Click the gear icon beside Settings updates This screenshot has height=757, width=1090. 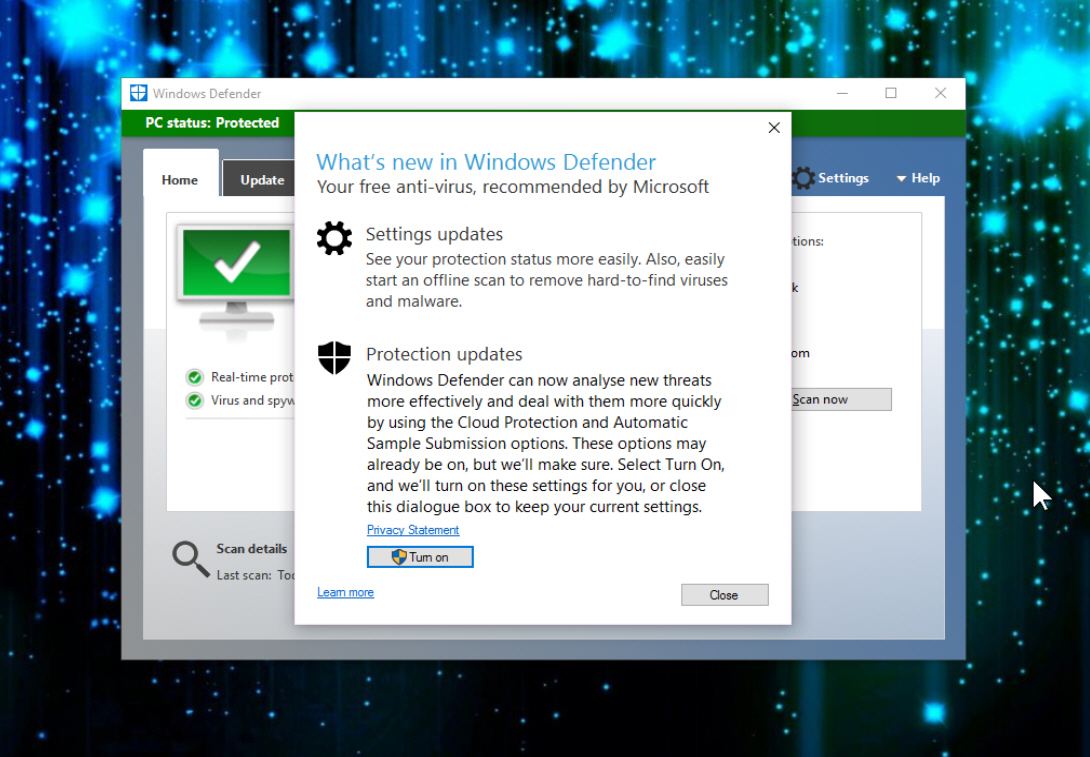click(x=334, y=238)
